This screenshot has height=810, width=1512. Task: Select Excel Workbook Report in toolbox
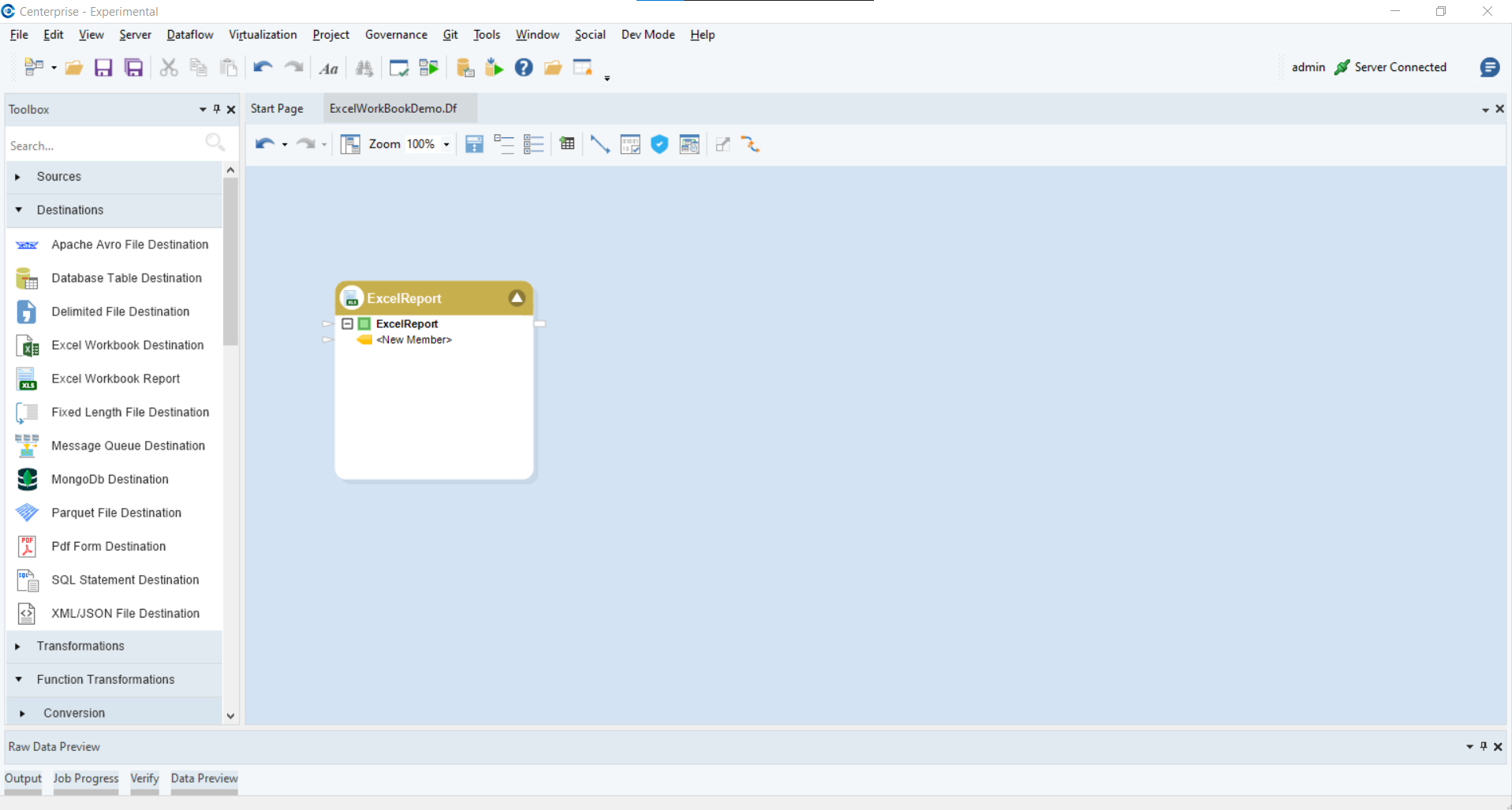point(115,379)
